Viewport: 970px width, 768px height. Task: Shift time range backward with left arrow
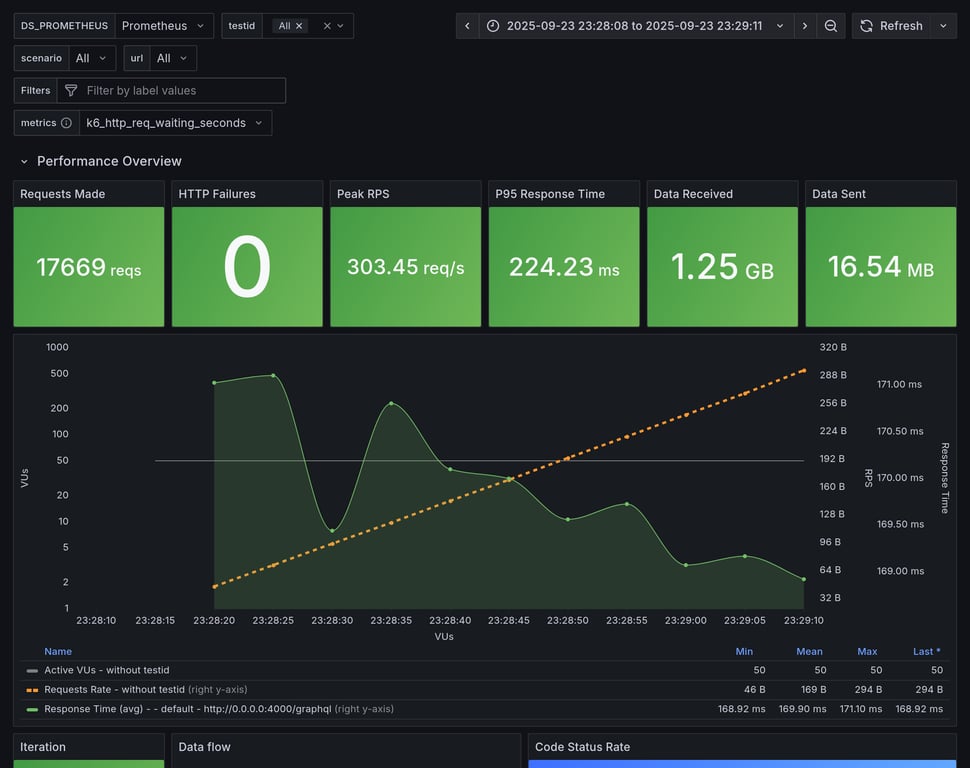click(x=467, y=26)
